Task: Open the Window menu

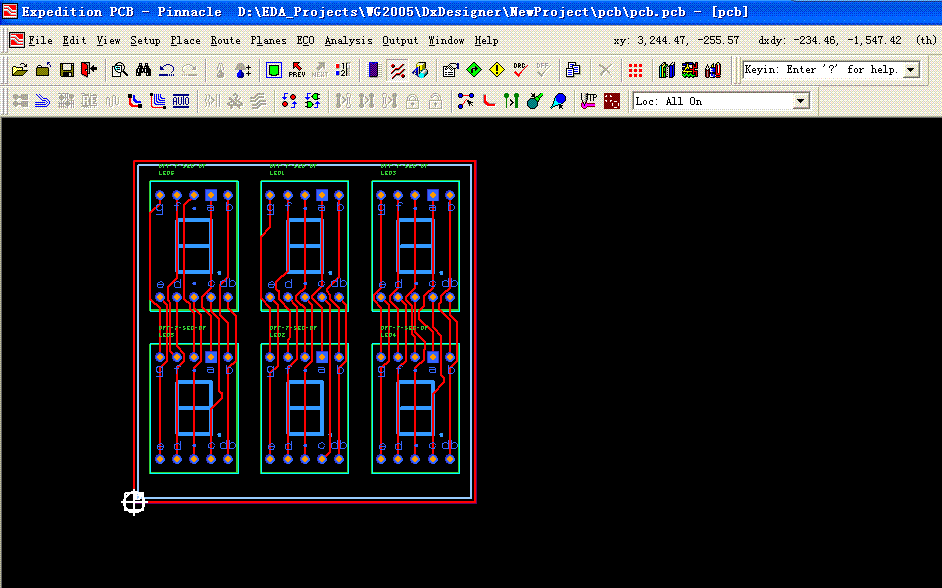Action: pos(446,40)
